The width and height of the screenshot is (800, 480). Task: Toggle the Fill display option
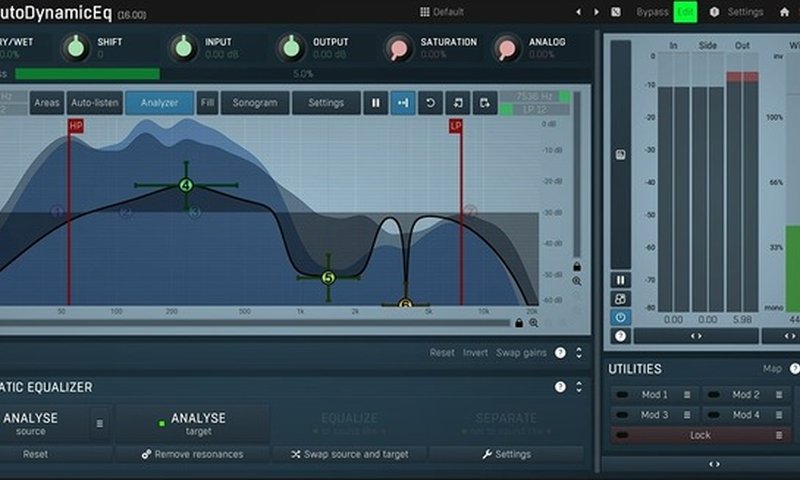(x=207, y=103)
